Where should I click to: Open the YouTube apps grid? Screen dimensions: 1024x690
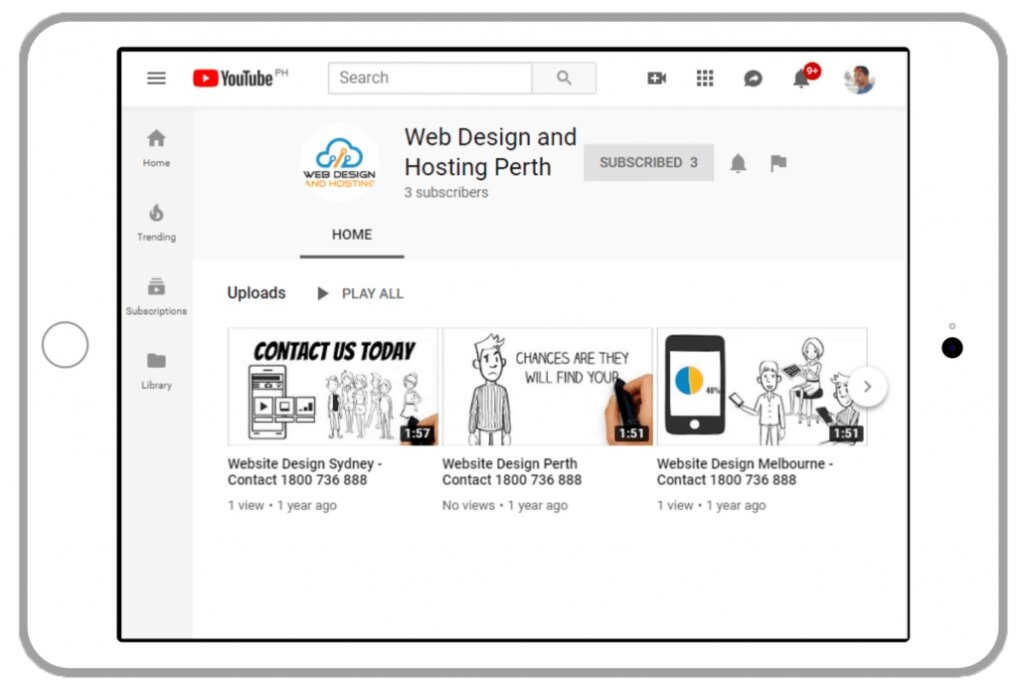click(x=705, y=78)
